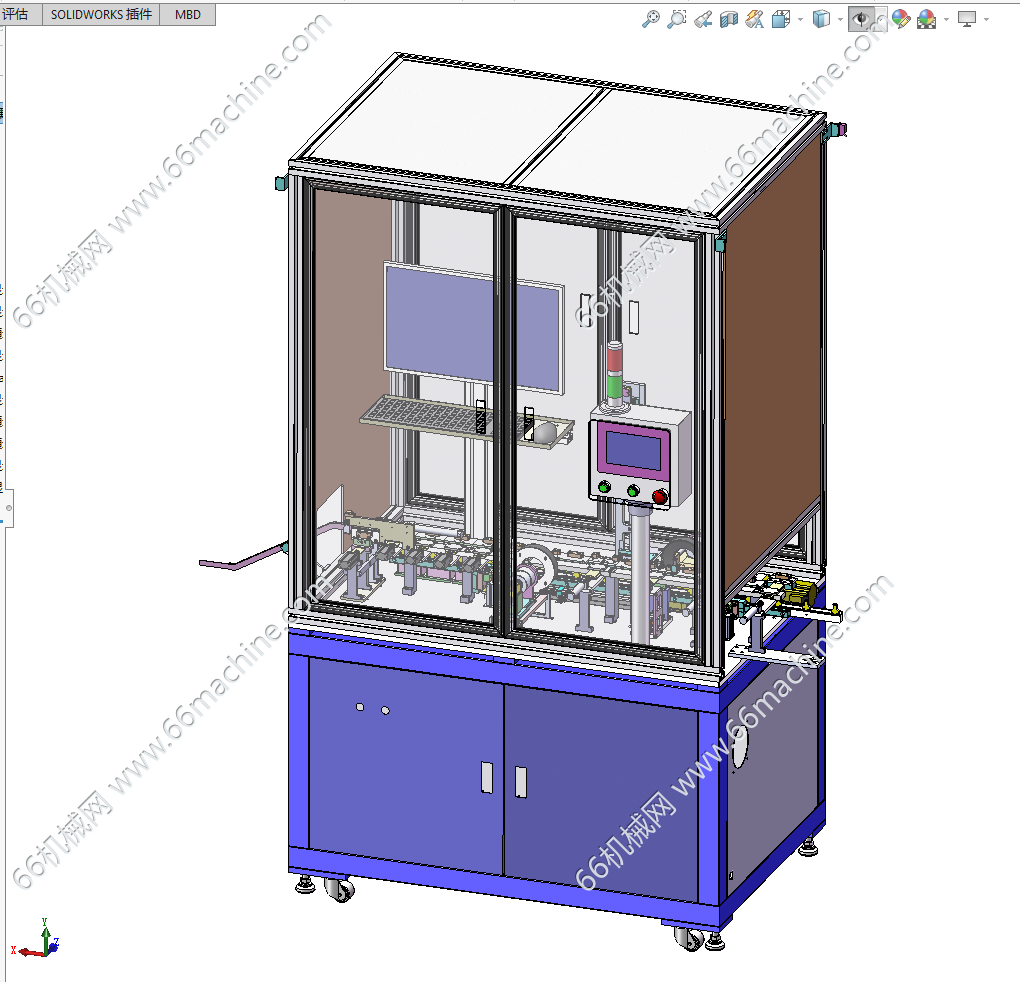Click the left blue cabinet door handle

click(x=487, y=777)
